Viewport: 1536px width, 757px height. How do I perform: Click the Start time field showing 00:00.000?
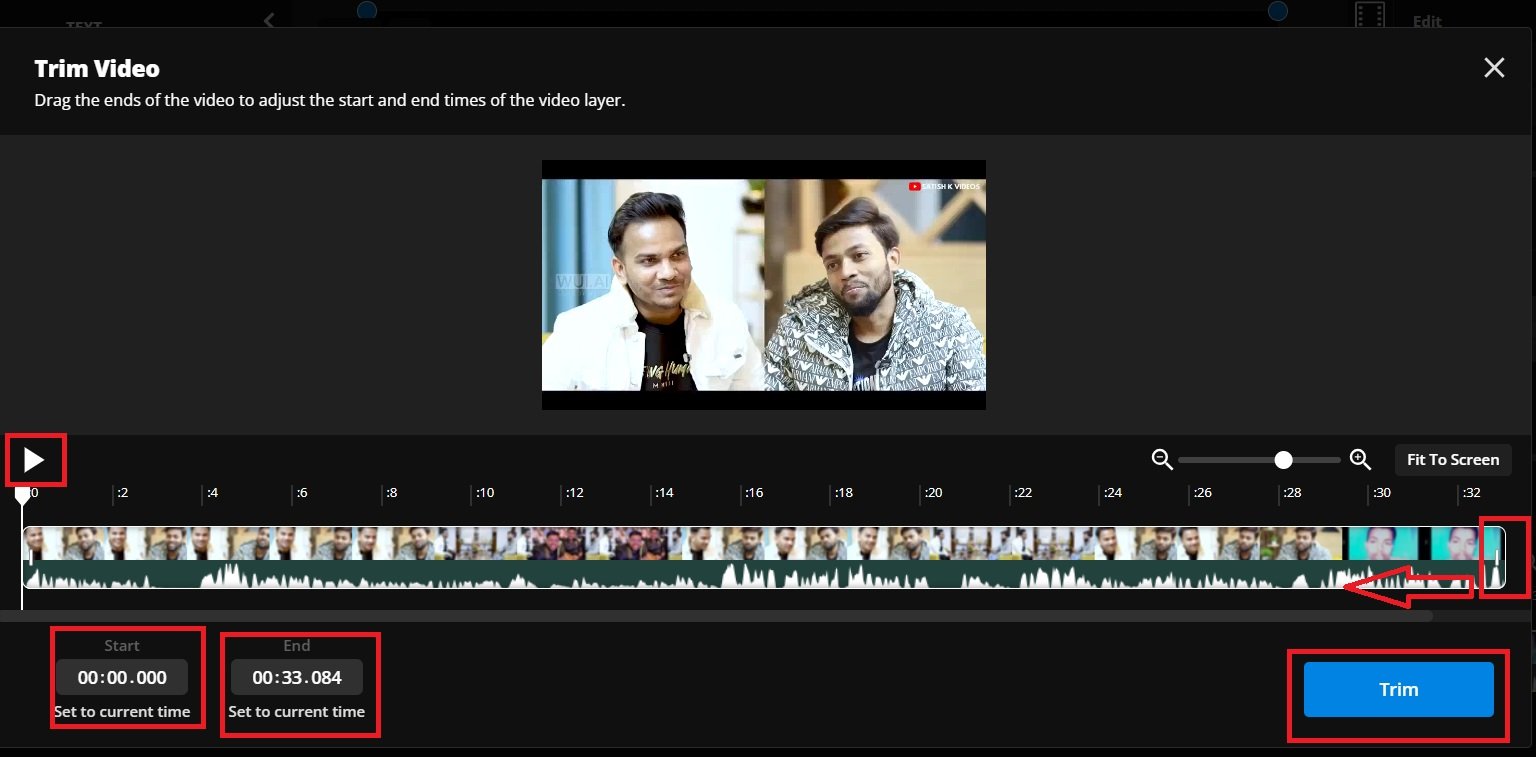coord(122,677)
